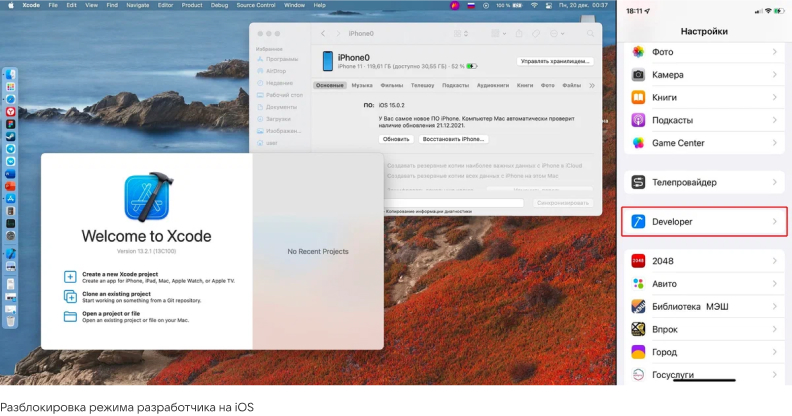Open Control Center from the menu bar

pyautogui.click(x=549, y=5)
